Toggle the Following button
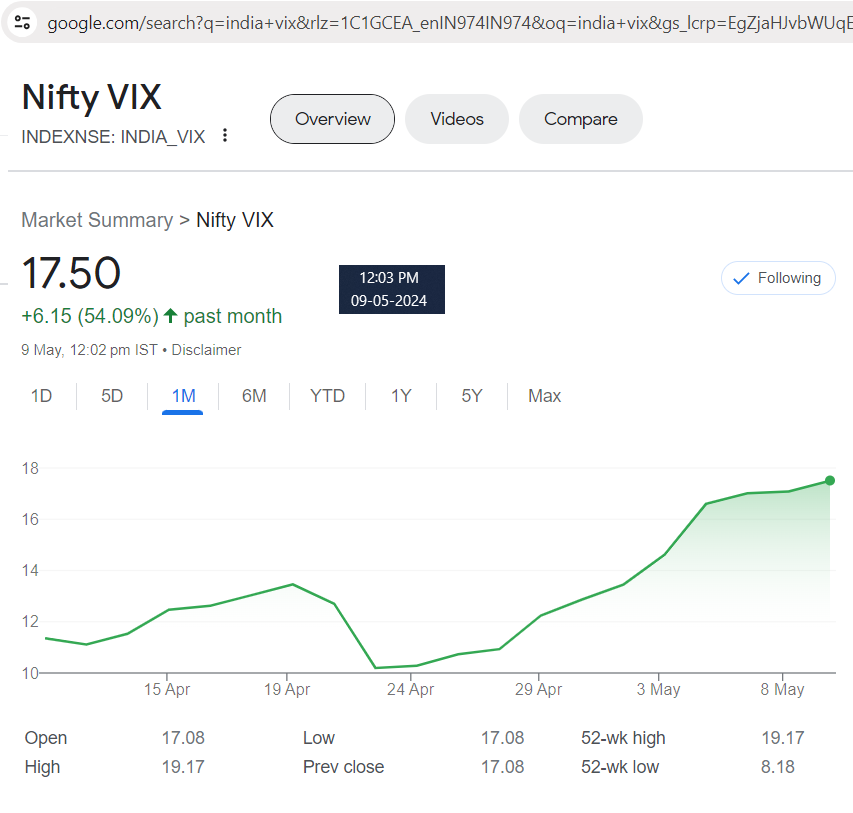 click(x=778, y=278)
